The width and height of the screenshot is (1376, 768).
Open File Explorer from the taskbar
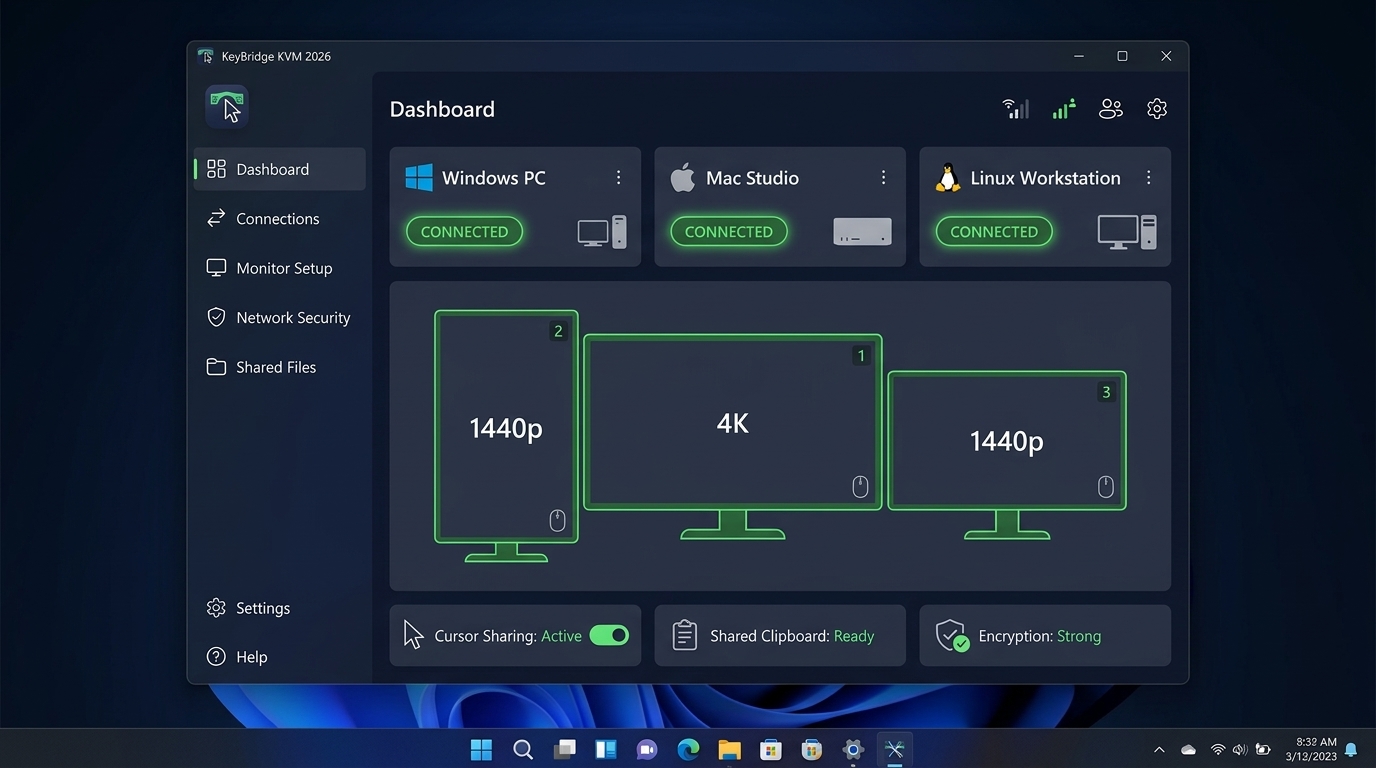729,749
